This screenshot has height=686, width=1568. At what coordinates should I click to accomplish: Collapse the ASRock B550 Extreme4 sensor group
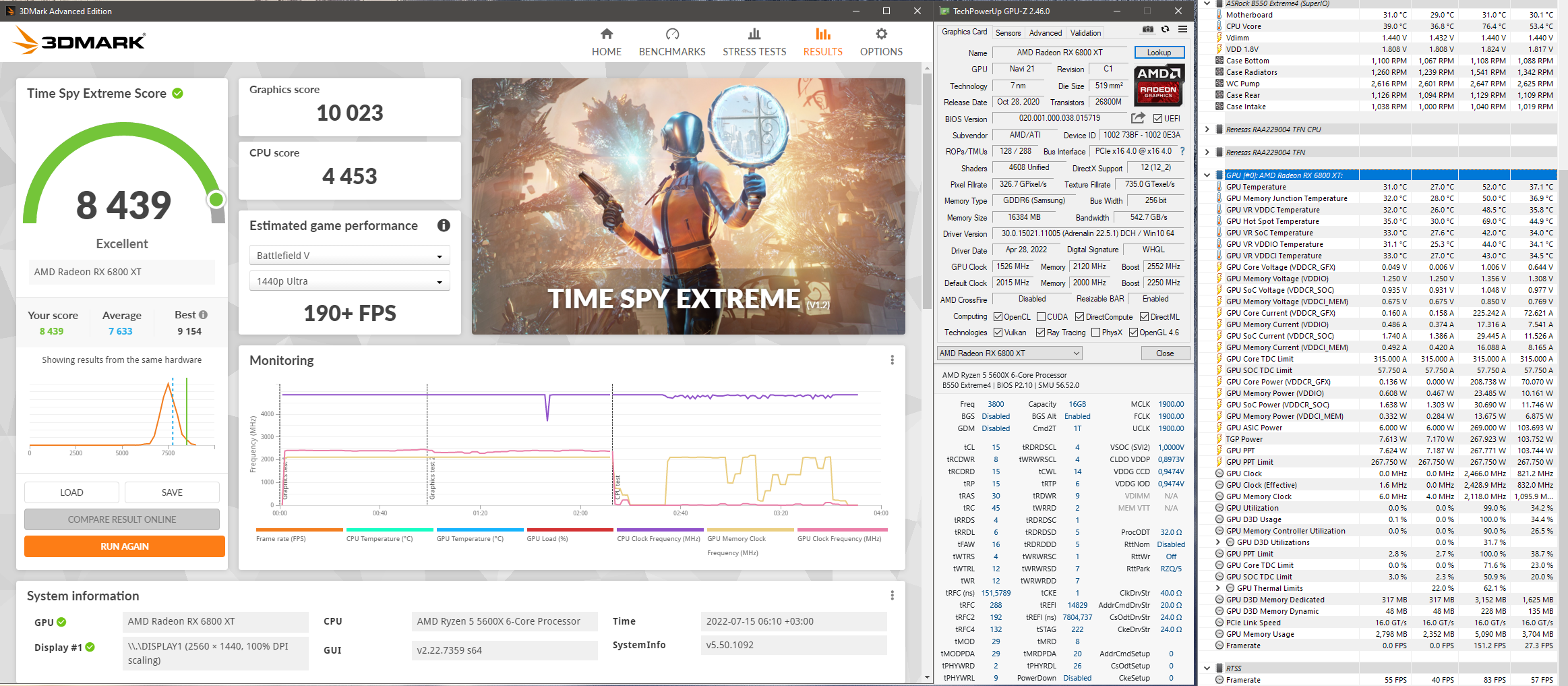point(1207,3)
